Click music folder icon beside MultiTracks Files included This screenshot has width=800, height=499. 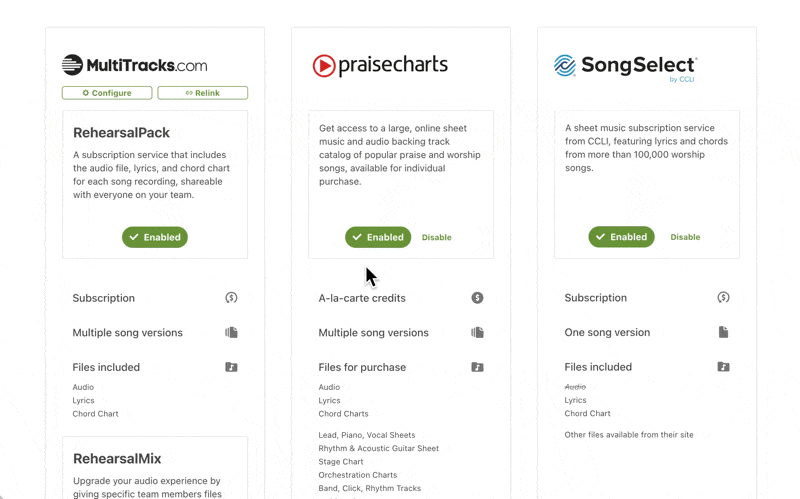[x=231, y=367]
